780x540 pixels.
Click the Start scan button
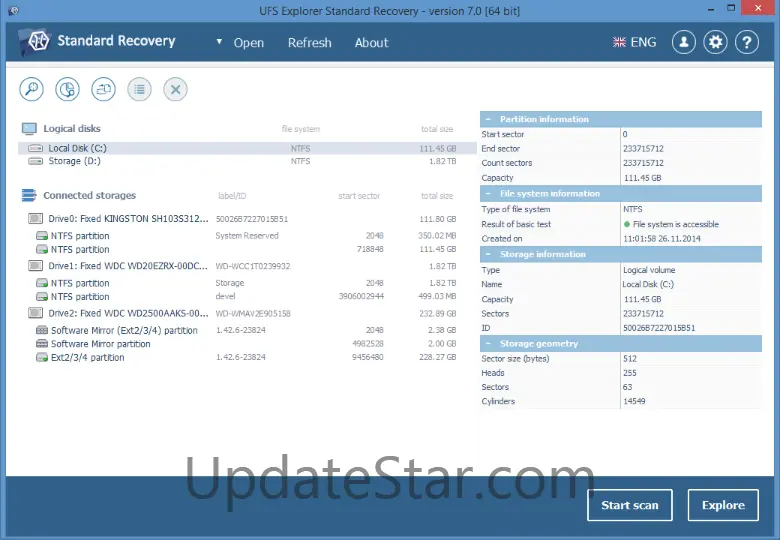[x=630, y=505]
